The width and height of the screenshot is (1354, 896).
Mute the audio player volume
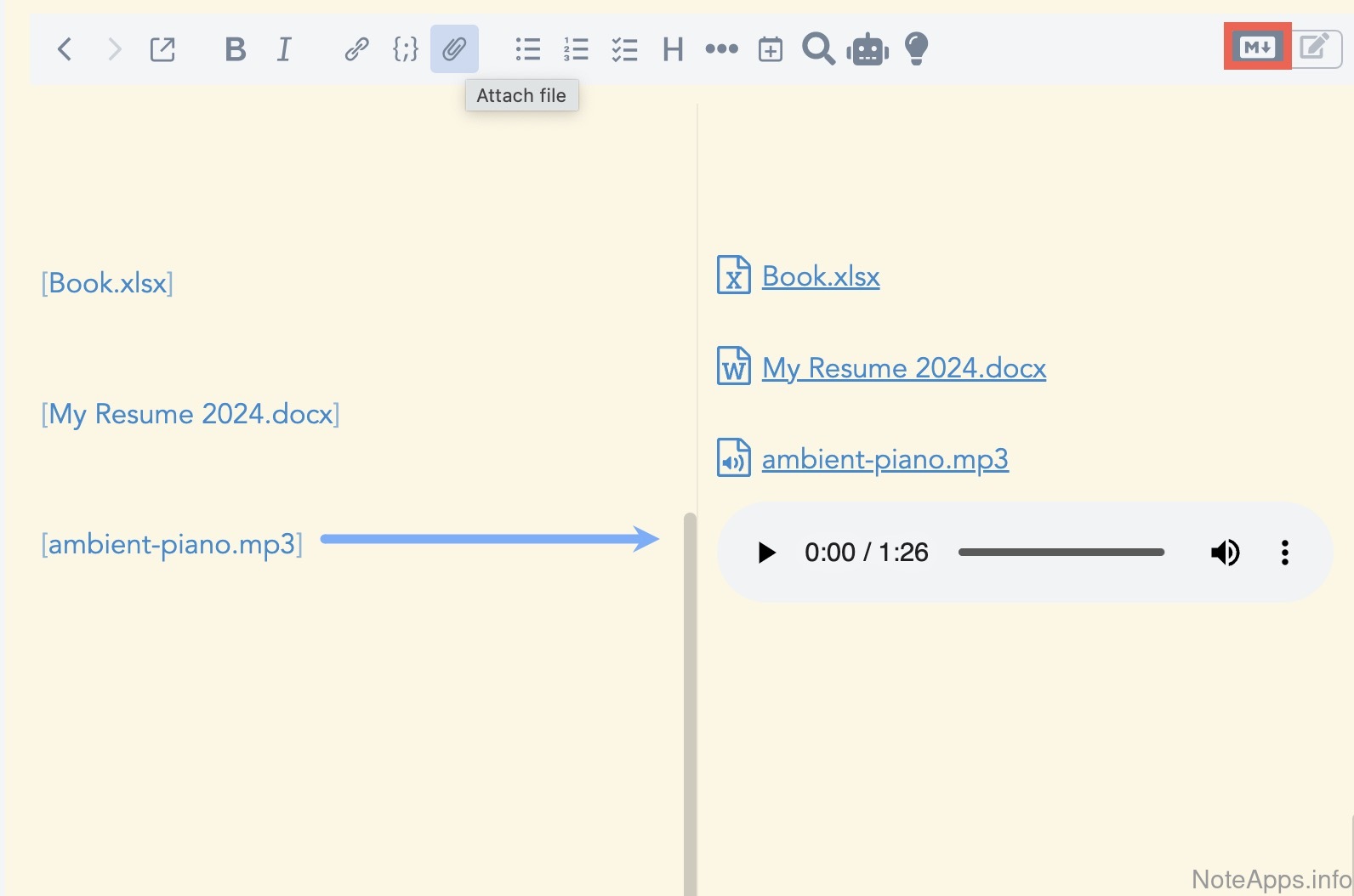(1225, 553)
